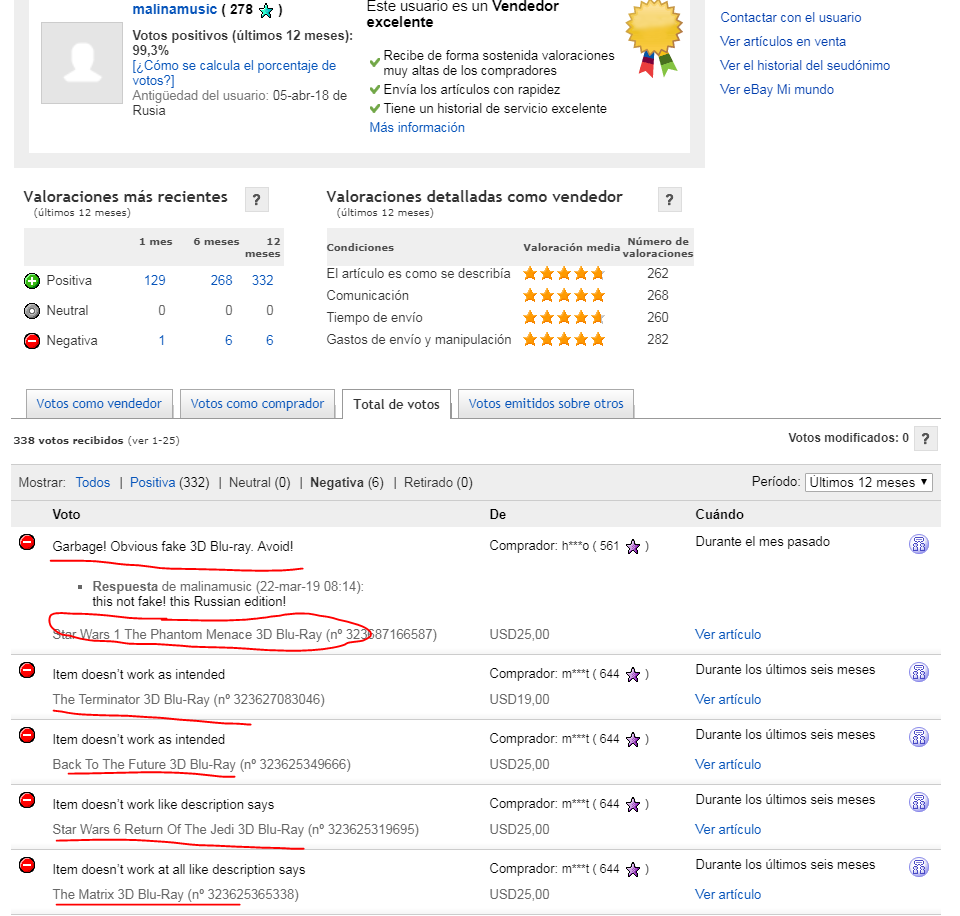
Task: Click Ver artículo for Terminator 3D Blu-Ray
Action: coord(728,699)
